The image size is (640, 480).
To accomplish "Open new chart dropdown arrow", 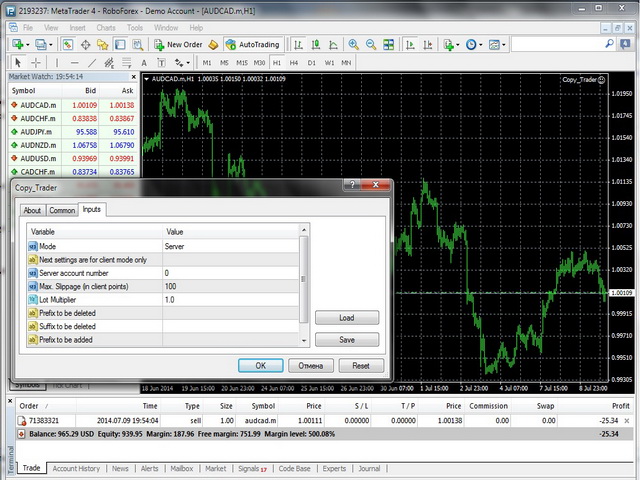I will 28,44.
